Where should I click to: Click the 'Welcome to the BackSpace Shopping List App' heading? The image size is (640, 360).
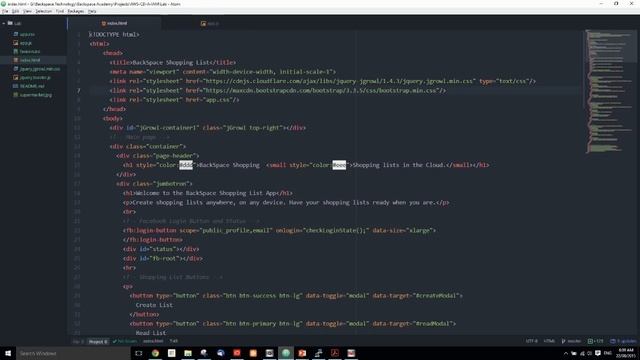pyautogui.click(x=206, y=193)
